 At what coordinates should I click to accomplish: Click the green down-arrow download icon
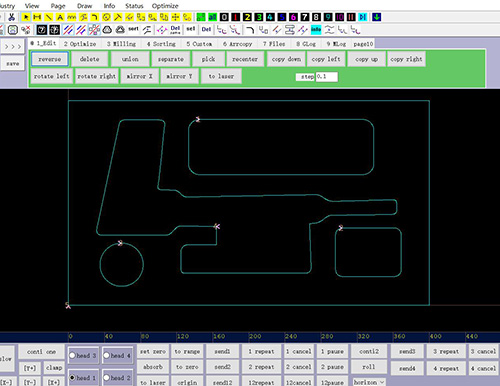pyautogui.click(x=377, y=17)
